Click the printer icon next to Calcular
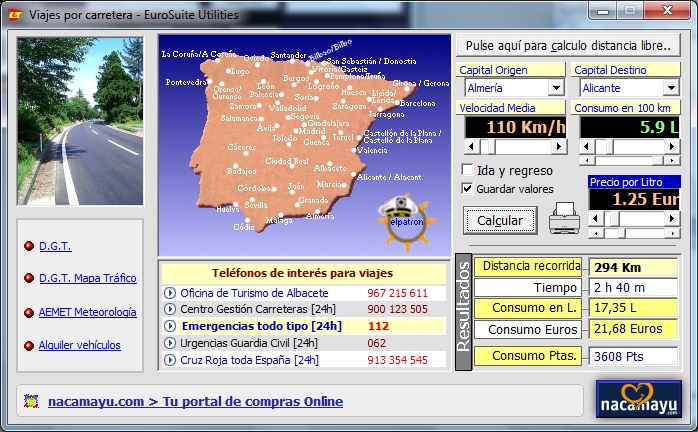Image resolution: width=698 pixels, height=432 pixels. coord(565,219)
